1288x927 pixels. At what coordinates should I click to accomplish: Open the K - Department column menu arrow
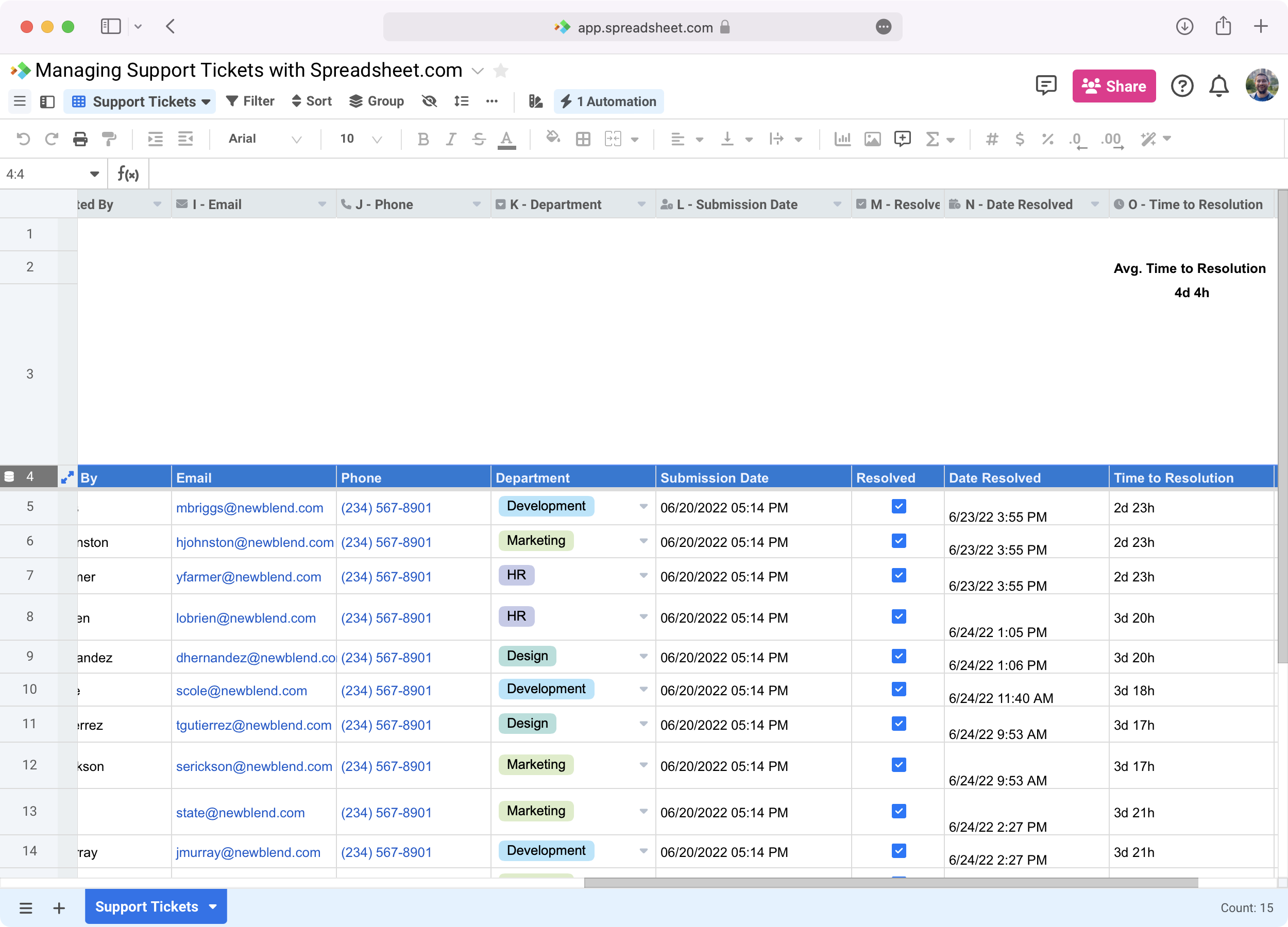(x=641, y=204)
